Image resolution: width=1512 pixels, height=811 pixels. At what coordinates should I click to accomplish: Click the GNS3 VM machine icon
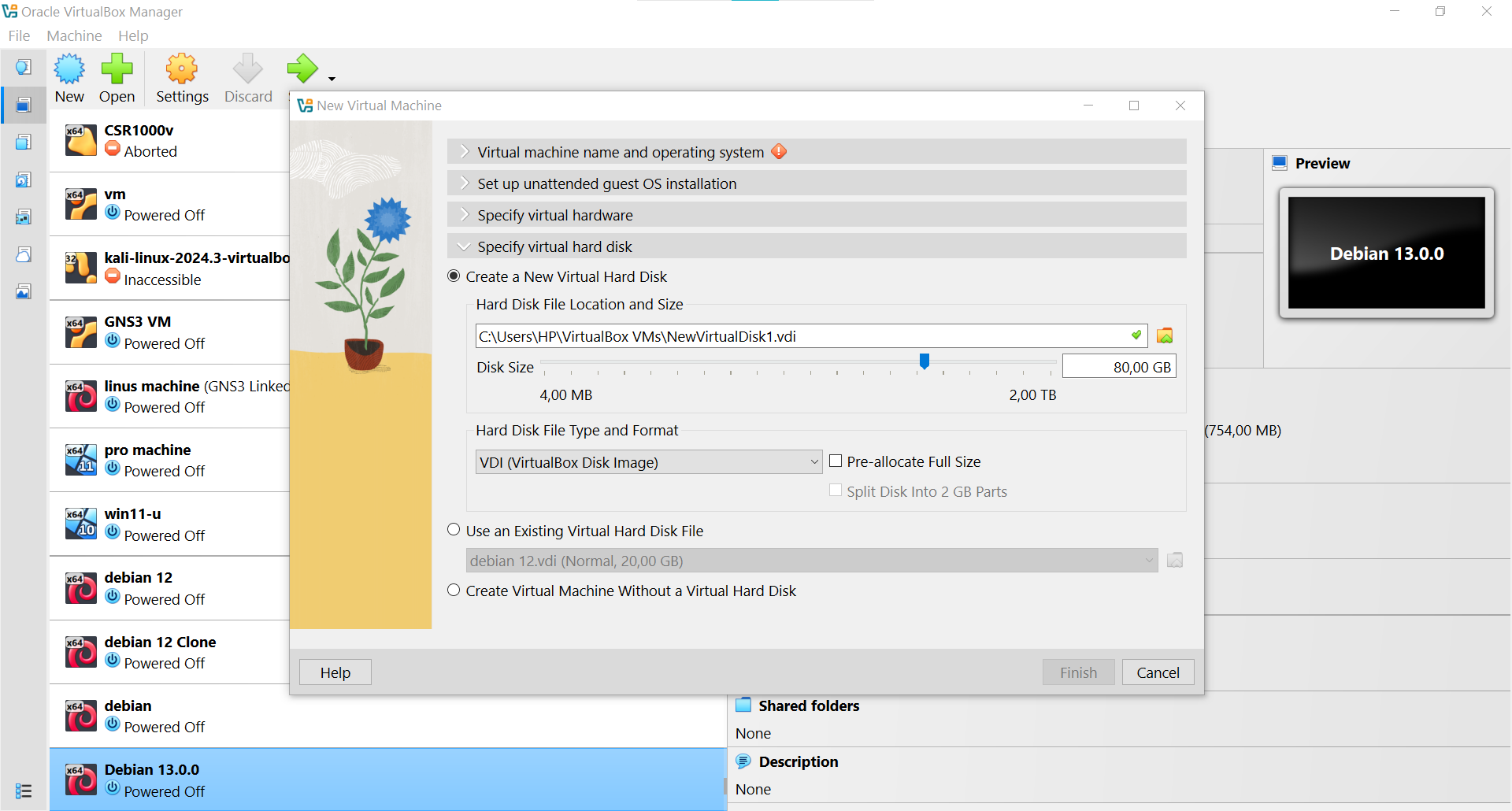(80, 331)
